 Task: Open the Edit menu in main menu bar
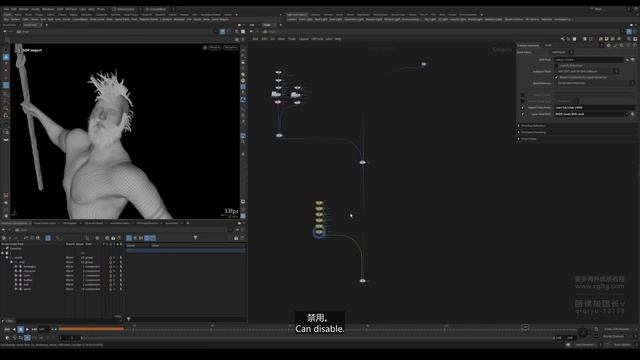14,9
